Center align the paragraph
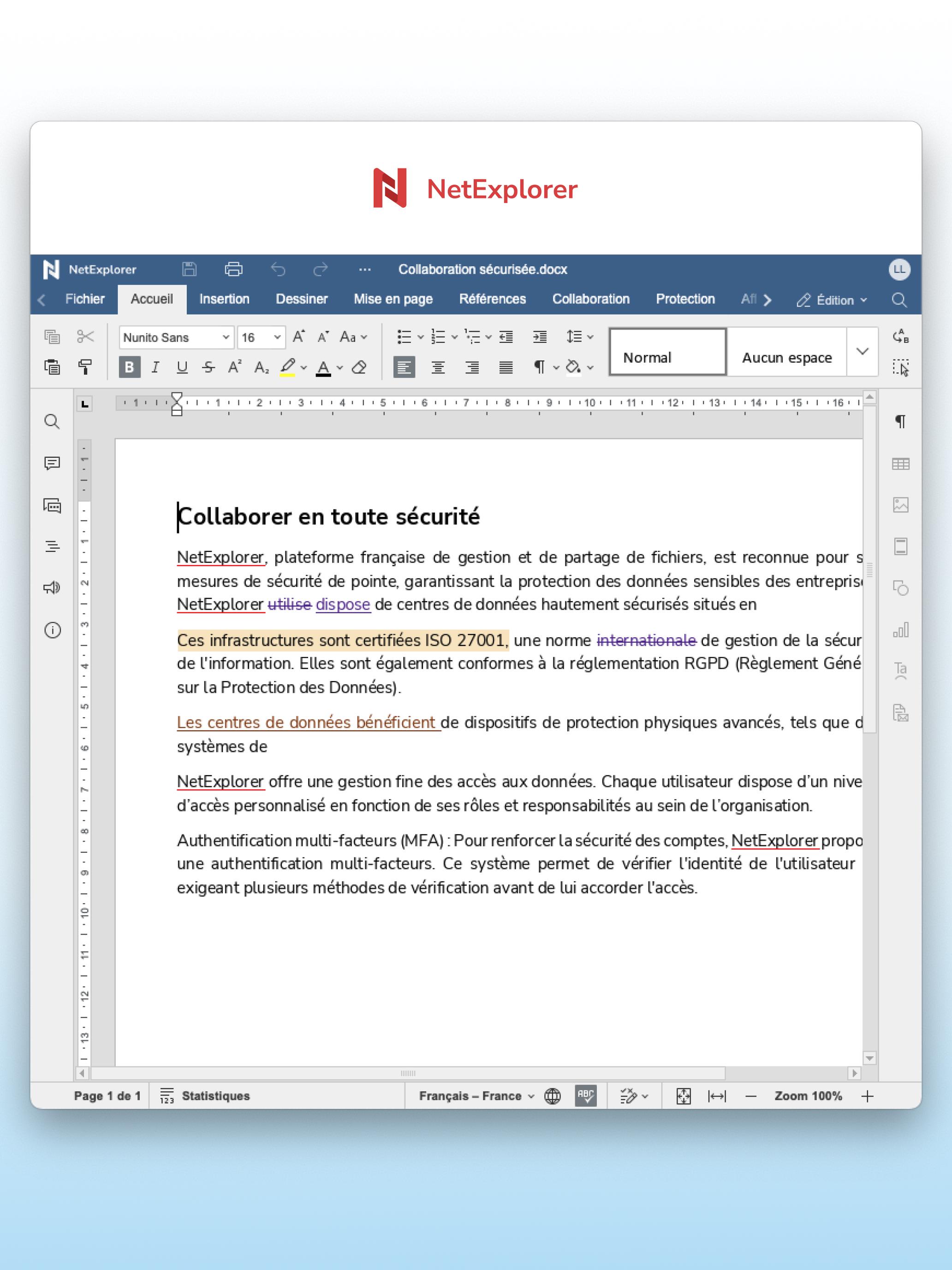 click(438, 367)
